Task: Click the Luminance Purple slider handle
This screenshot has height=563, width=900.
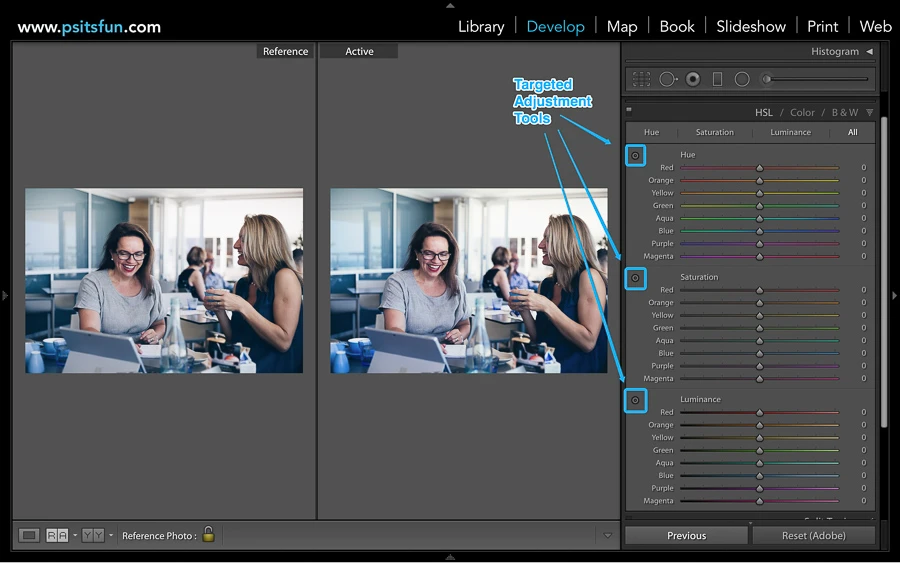Action: [x=759, y=488]
